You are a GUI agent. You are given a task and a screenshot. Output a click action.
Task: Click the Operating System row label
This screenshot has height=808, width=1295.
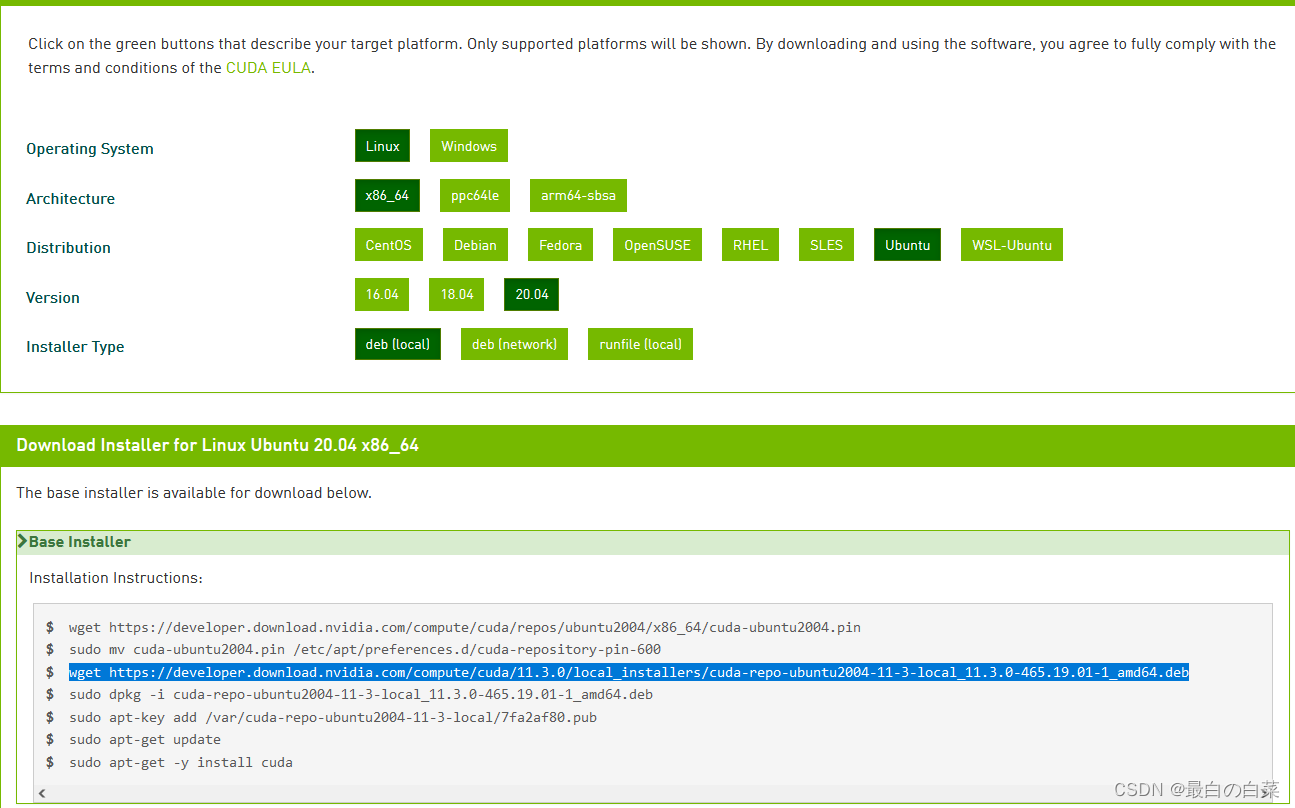(90, 149)
